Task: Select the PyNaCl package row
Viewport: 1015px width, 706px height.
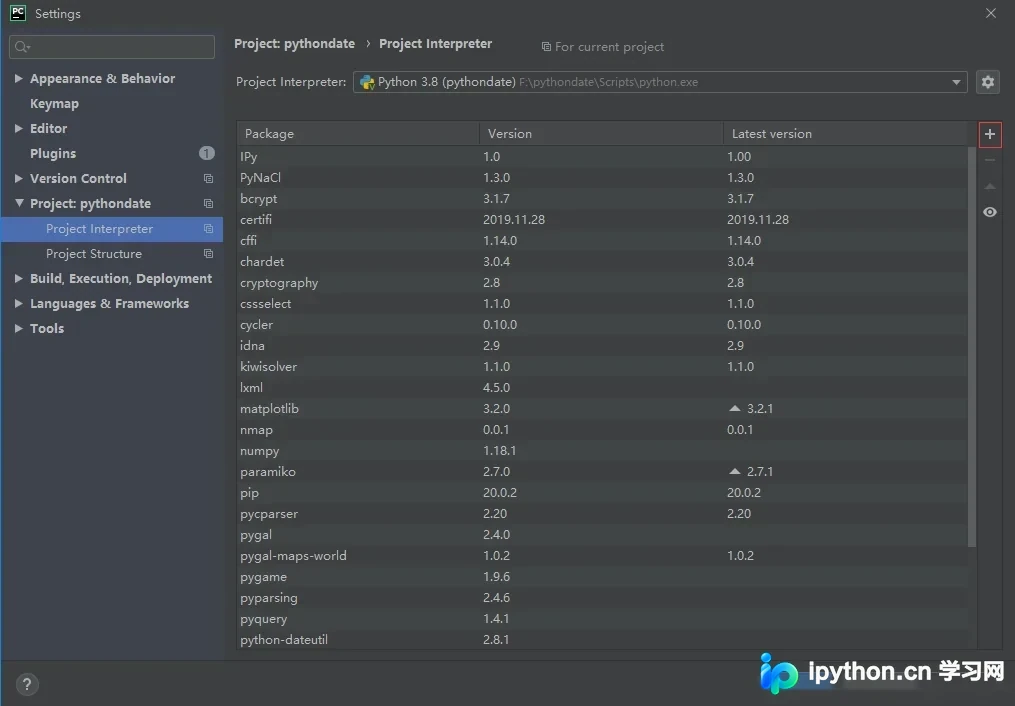Action: pos(602,177)
